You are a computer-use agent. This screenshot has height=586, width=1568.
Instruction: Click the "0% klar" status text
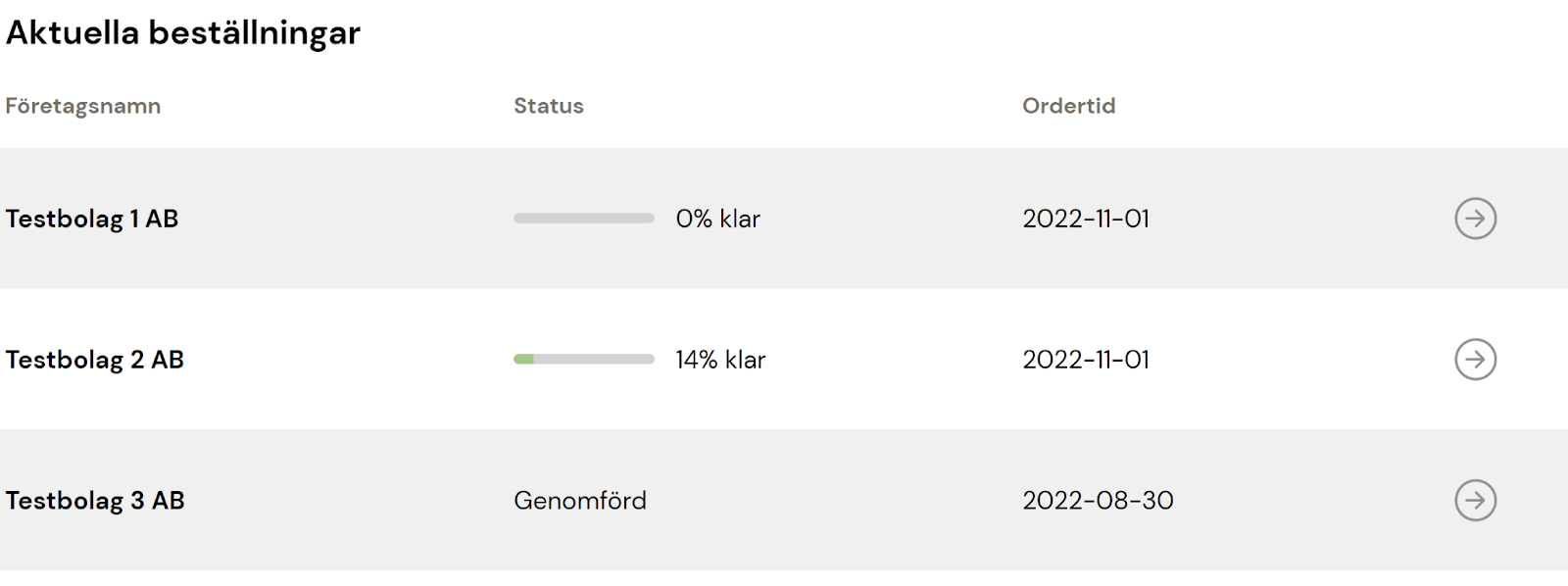(718, 219)
